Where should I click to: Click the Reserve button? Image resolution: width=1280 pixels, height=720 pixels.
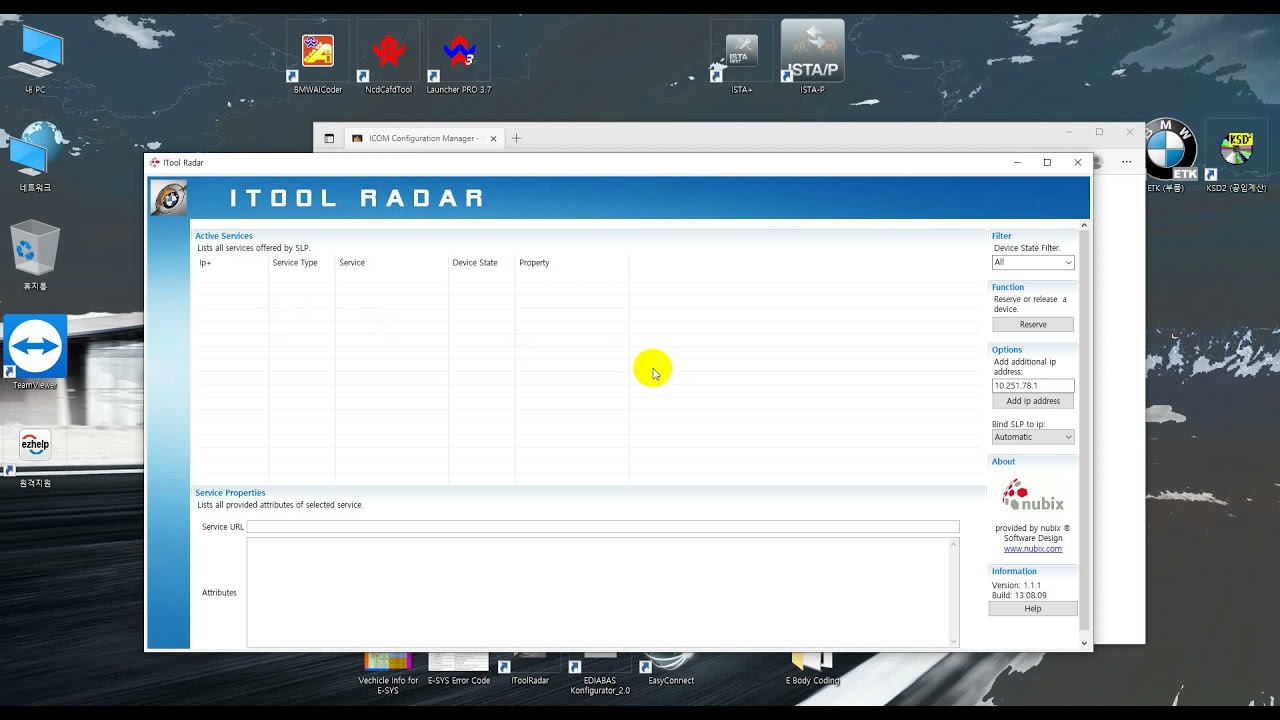[1033, 324]
